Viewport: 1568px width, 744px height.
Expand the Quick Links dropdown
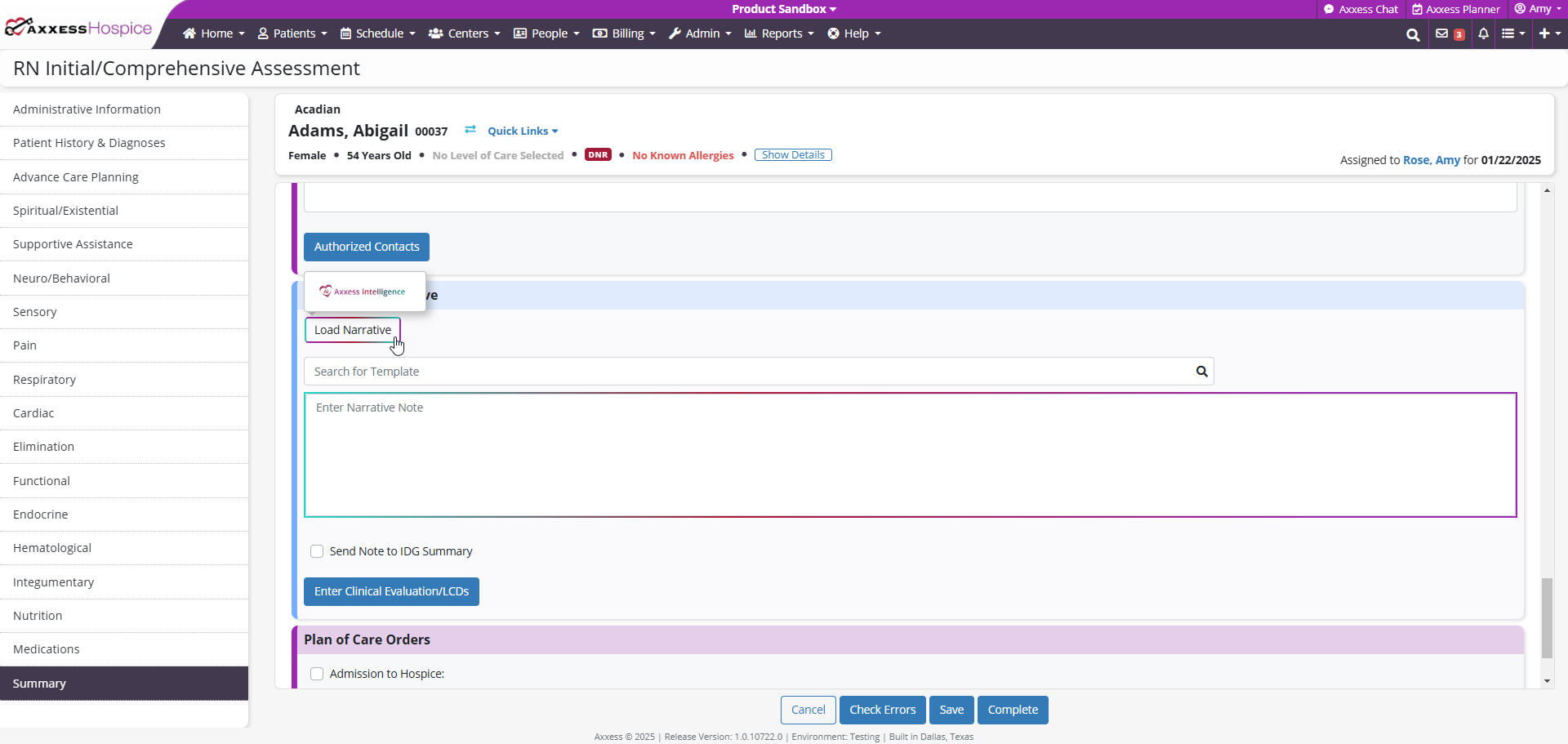coord(523,131)
